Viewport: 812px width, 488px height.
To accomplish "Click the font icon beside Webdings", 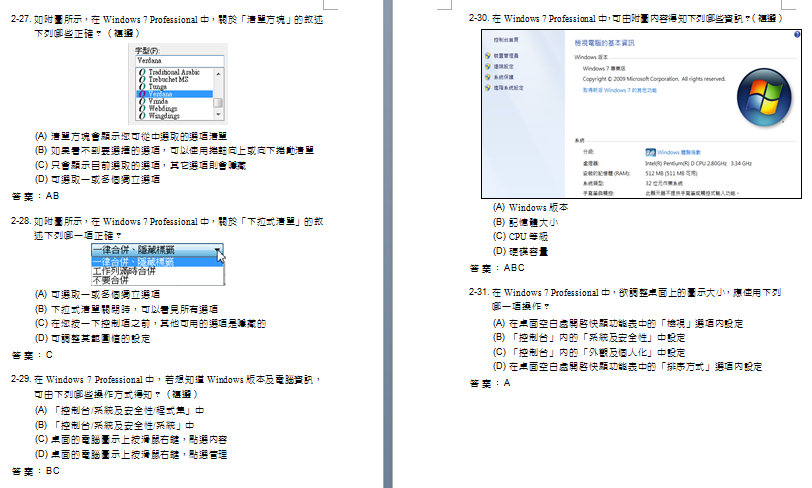I will [x=142, y=109].
